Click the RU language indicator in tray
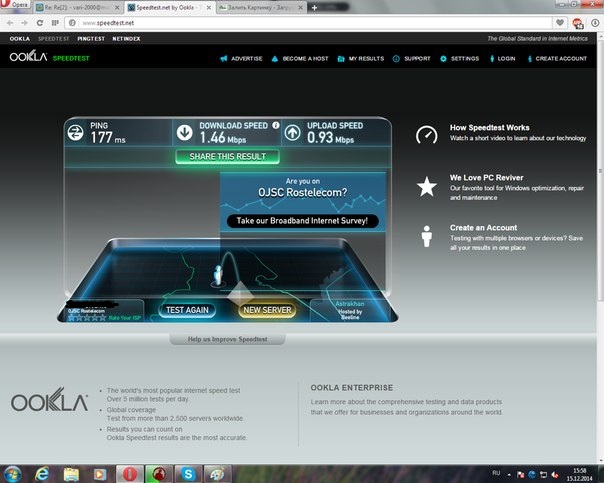604x483 pixels. (496, 473)
